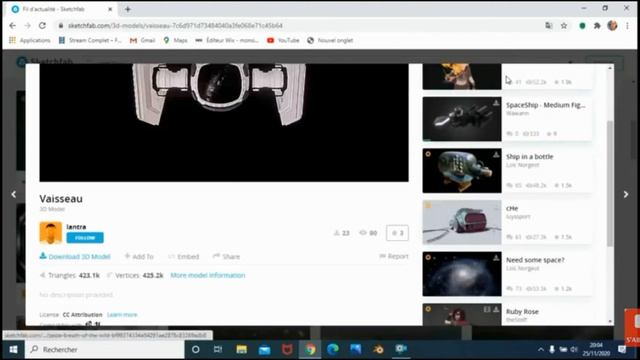Open SpaceShip Medium Fig thumbnail

tap(462, 119)
